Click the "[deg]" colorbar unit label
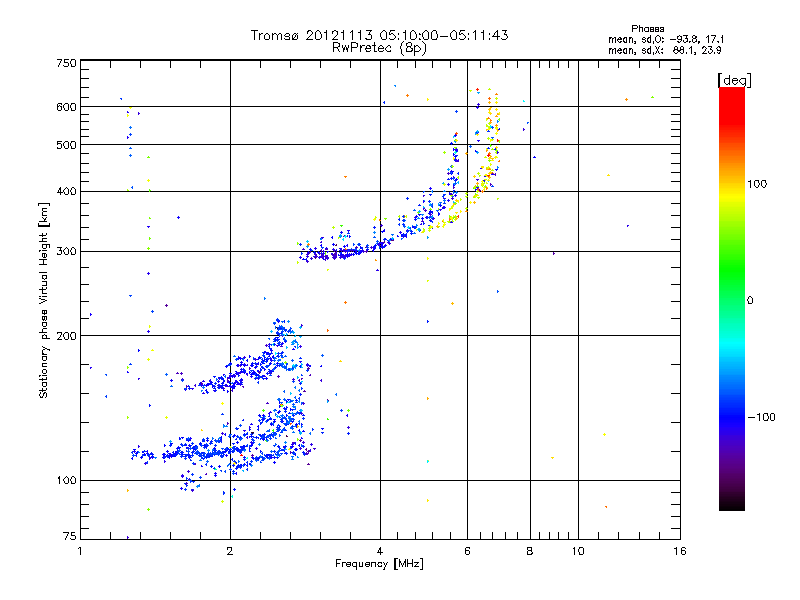800x600 pixels. (x=734, y=80)
